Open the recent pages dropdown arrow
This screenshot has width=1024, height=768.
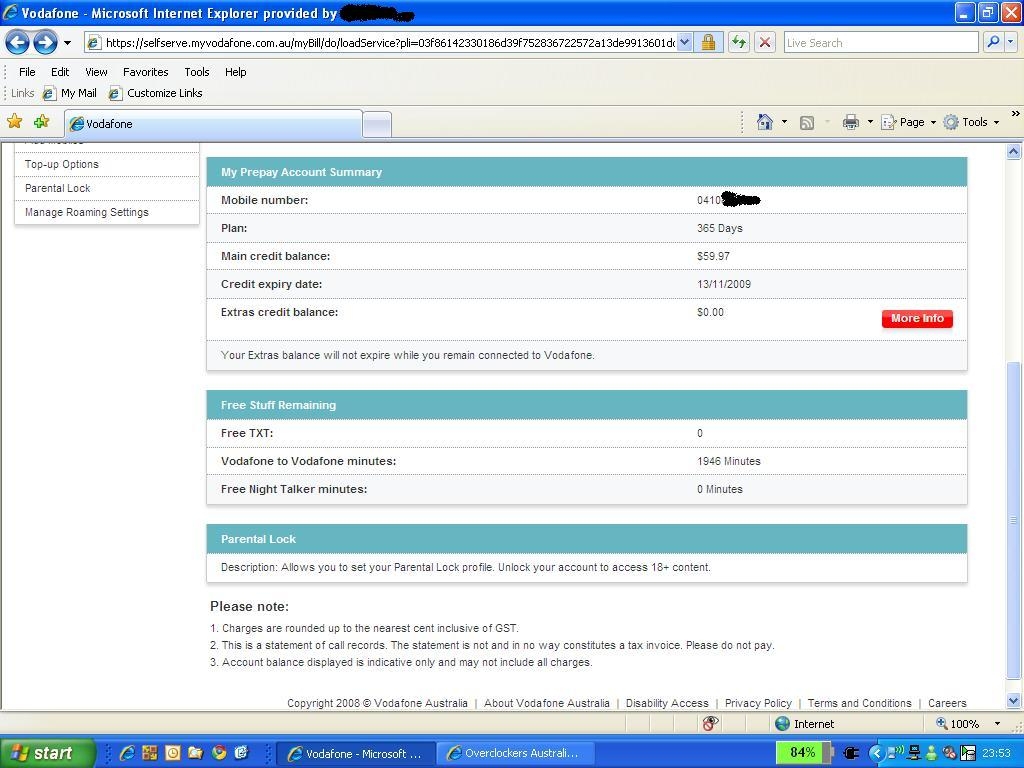(x=67, y=43)
